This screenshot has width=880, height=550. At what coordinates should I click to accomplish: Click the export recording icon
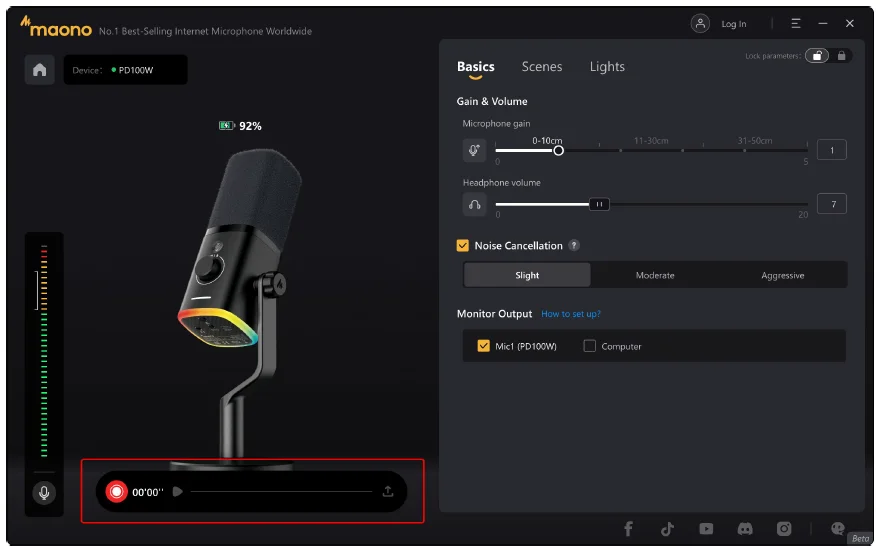click(x=388, y=491)
